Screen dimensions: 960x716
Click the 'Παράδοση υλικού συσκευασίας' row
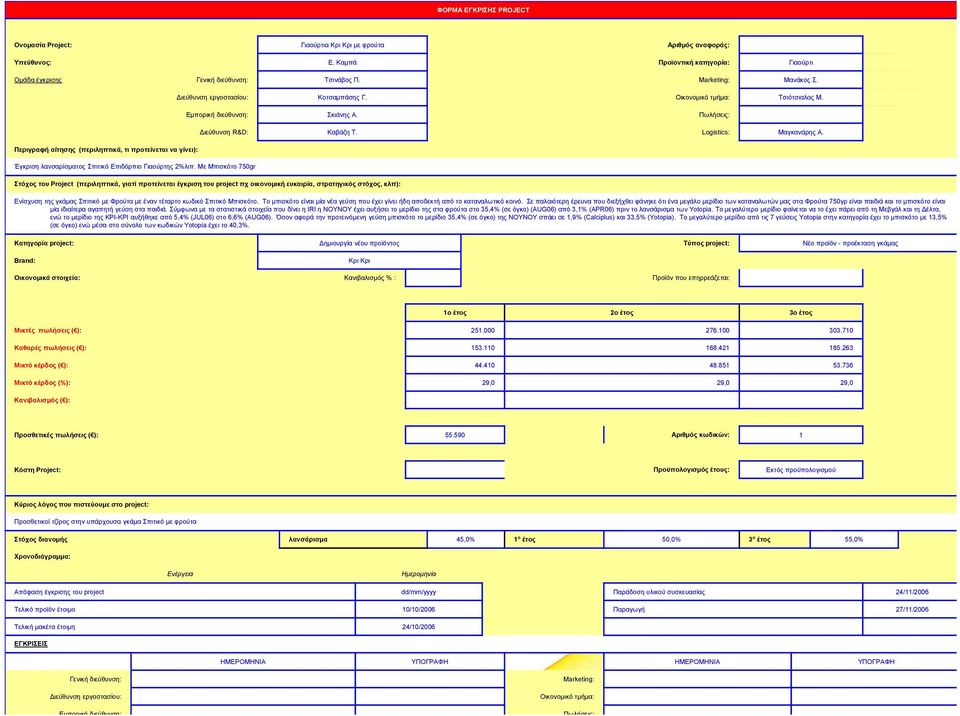tap(733, 592)
